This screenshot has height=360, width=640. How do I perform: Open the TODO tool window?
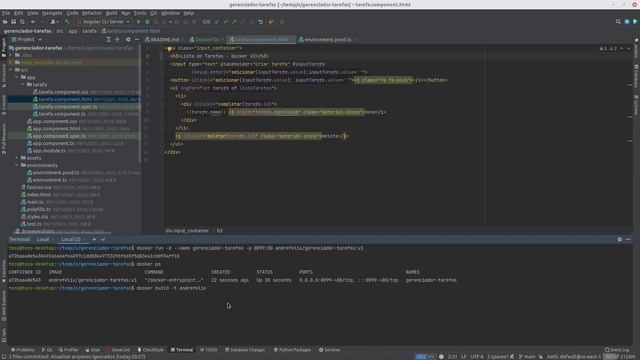(x=209, y=350)
